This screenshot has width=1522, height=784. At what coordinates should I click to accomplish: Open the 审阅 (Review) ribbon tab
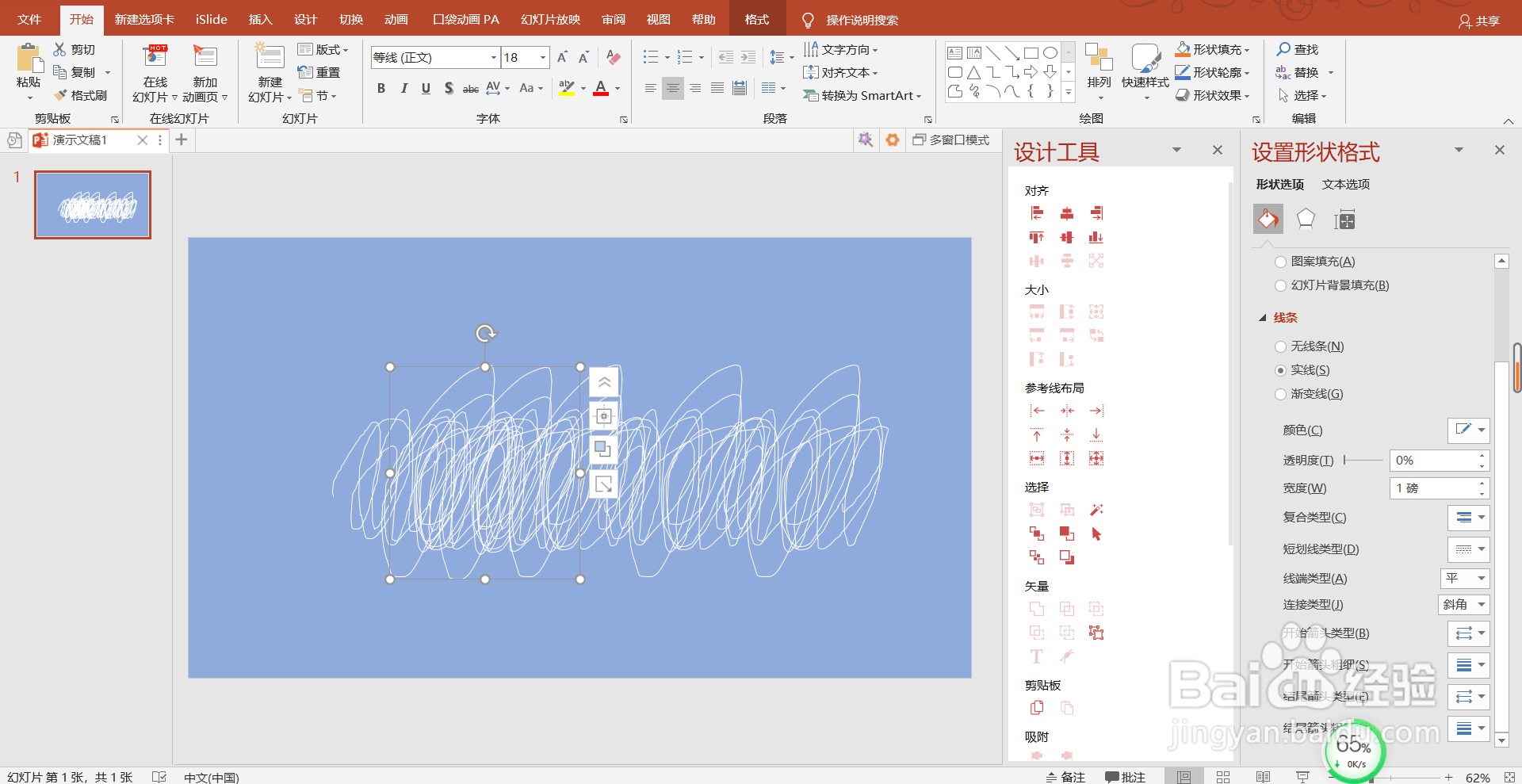click(613, 19)
